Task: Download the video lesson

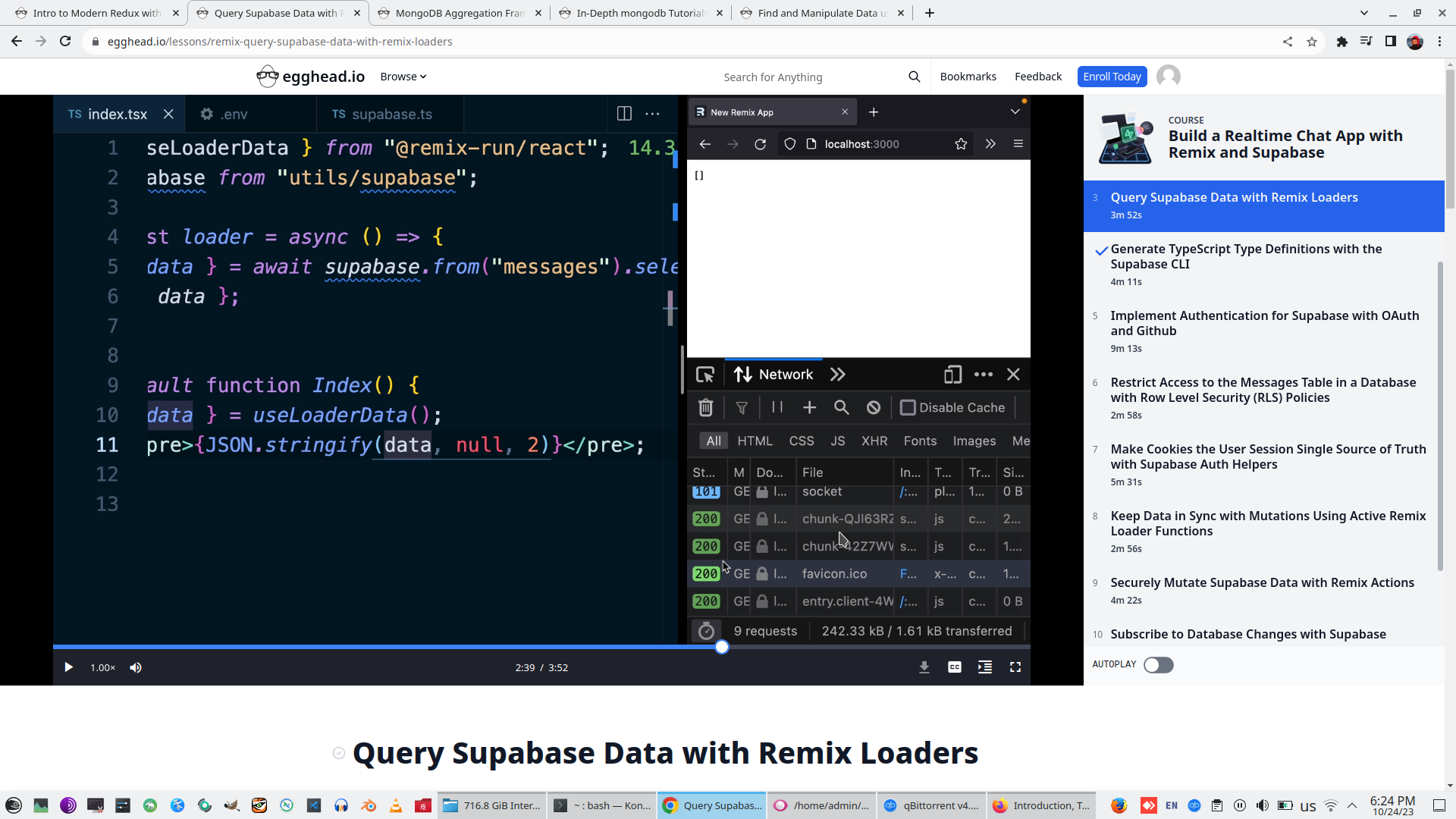Action: pos(924,667)
